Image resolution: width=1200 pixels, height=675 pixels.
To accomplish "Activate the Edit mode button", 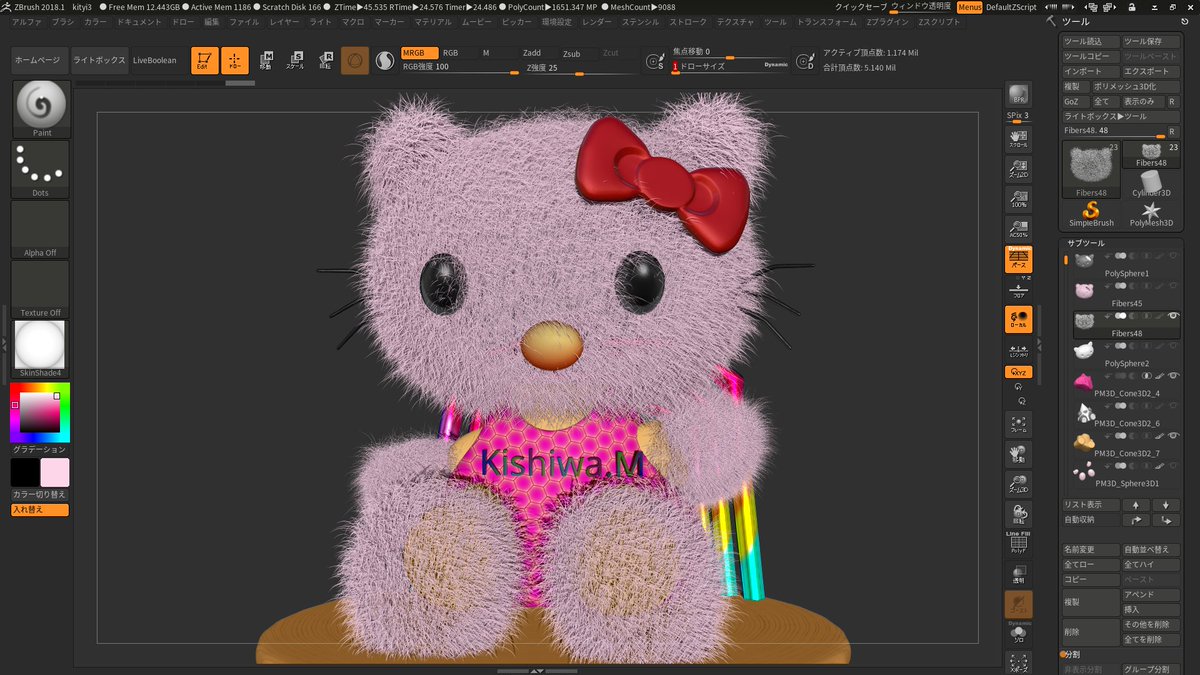I will (205, 61).
